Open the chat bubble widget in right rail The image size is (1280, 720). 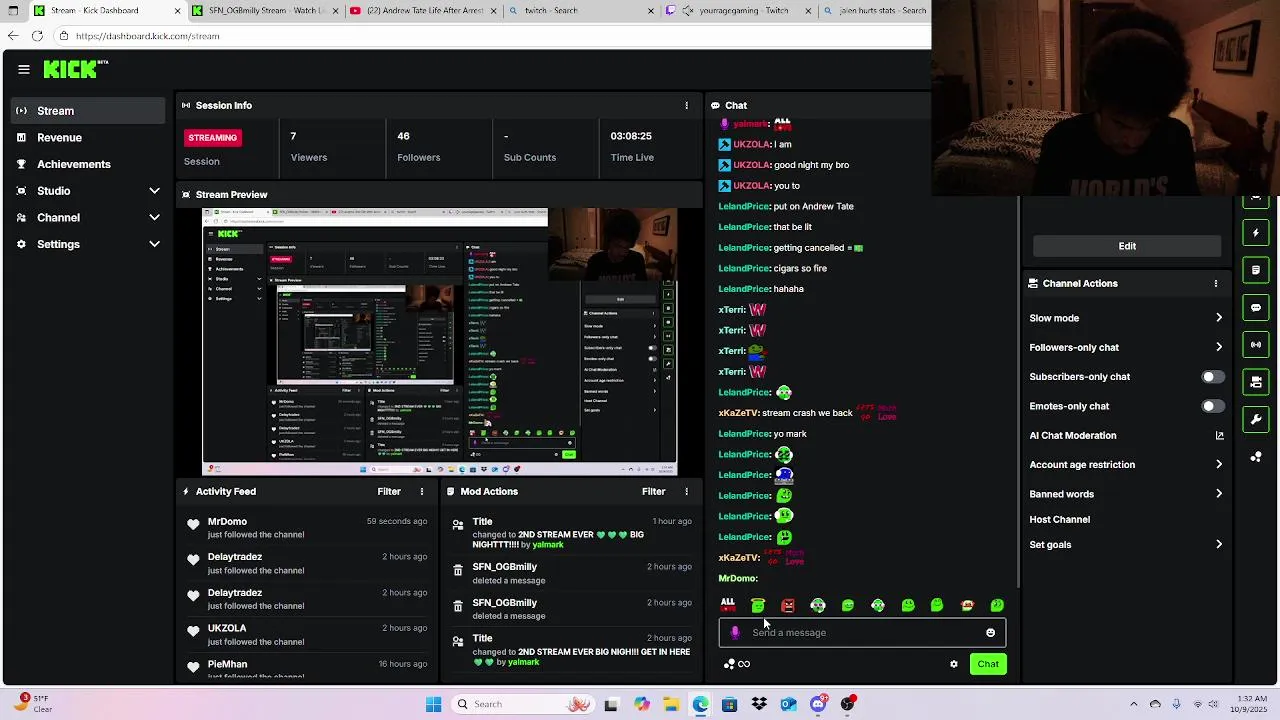pos(1256,307)
